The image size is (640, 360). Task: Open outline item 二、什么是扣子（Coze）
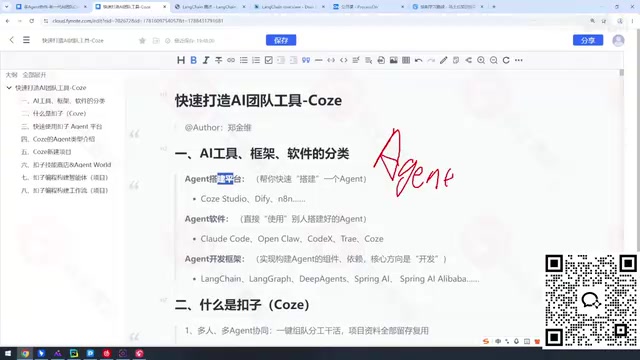pos(53,113)
